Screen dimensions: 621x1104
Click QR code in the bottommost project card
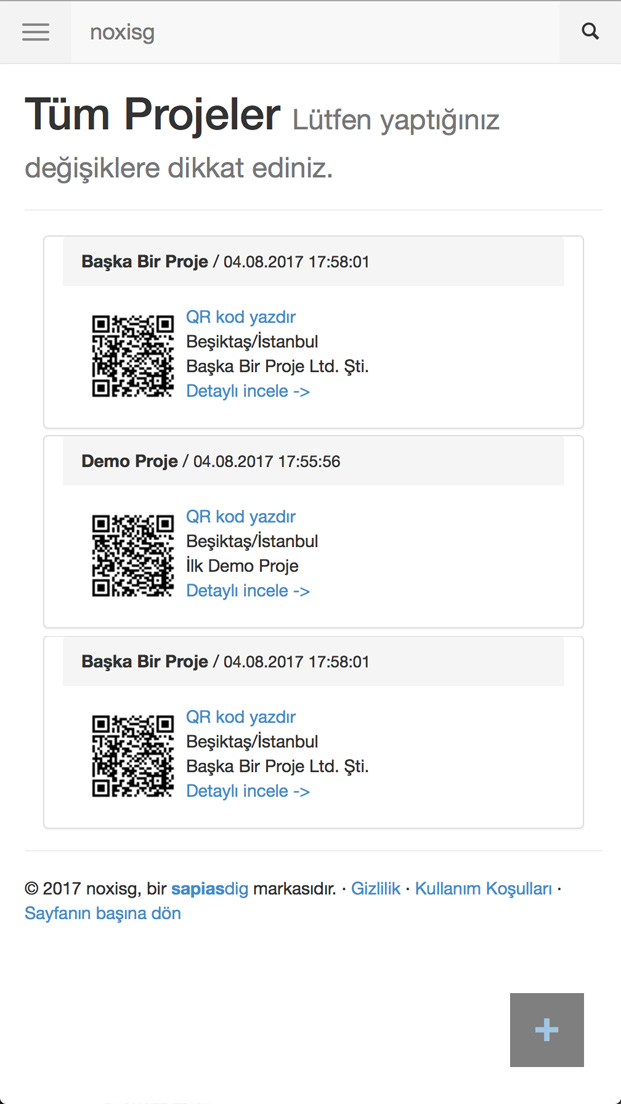click(133, 755)
